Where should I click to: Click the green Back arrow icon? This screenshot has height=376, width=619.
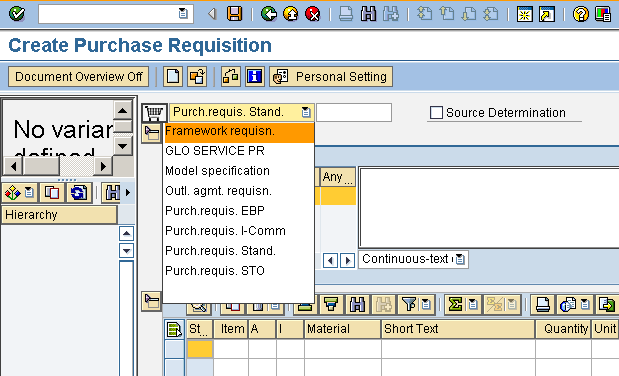[269, 14]
